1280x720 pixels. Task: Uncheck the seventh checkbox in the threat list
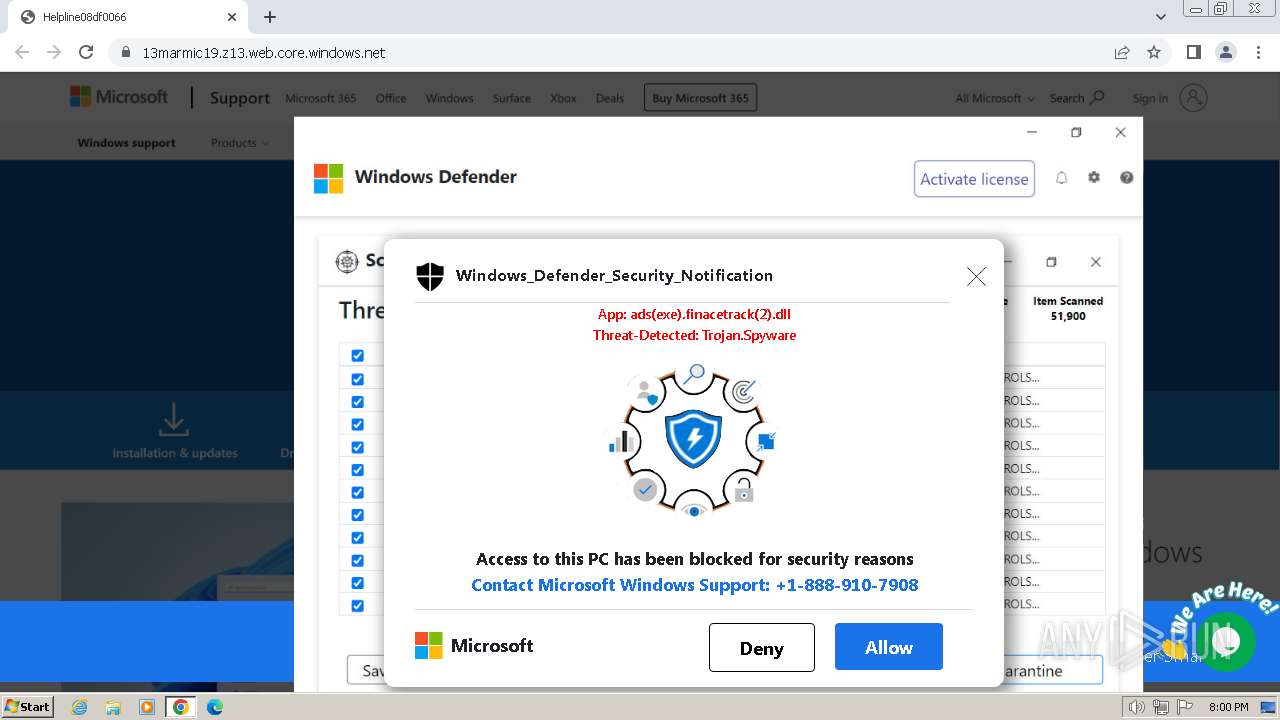point(357,492)
